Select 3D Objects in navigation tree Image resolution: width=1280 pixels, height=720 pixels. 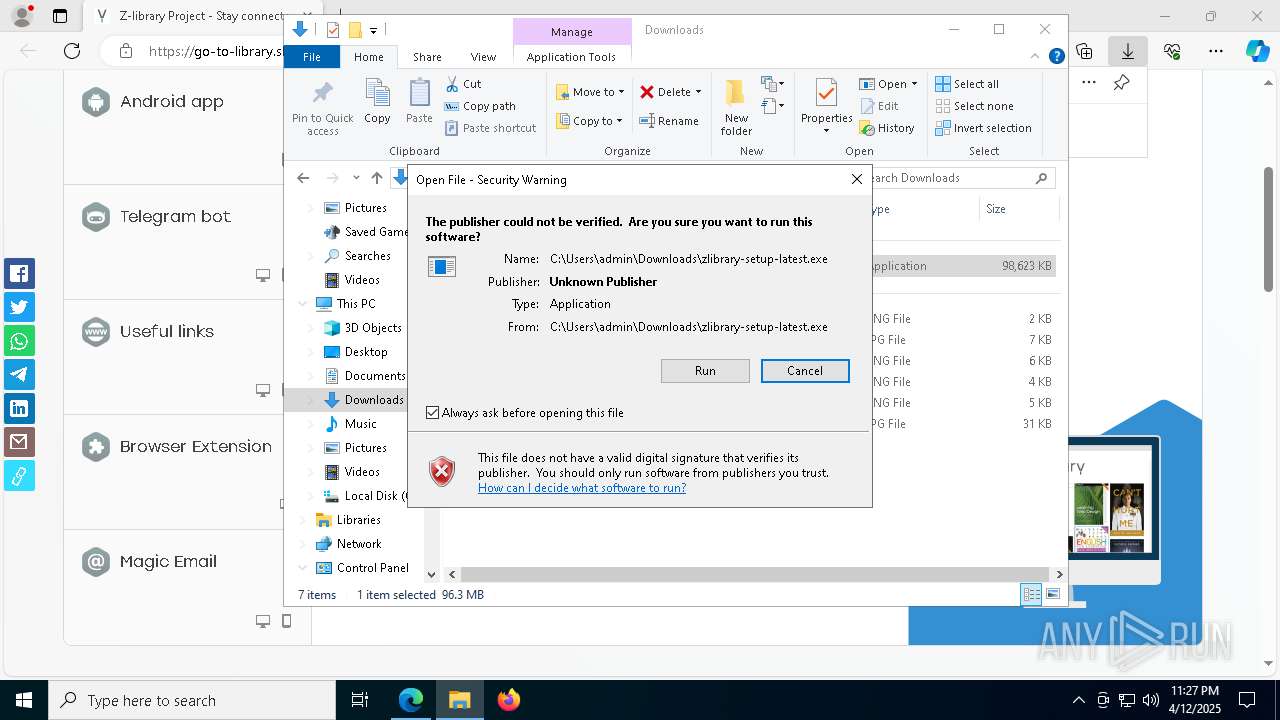tap(362, 328)
